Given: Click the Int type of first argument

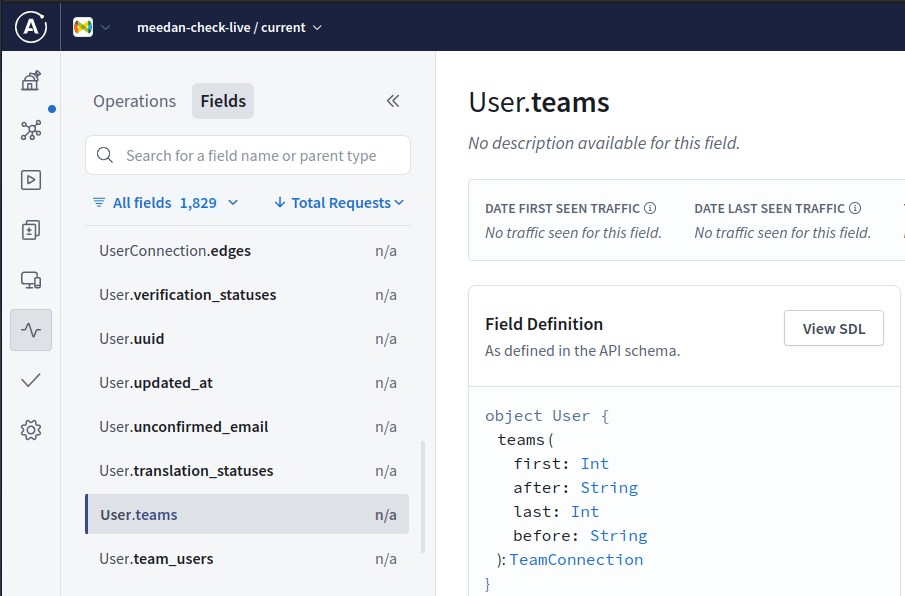Looking at the screenshot, I should pos(594,464).
